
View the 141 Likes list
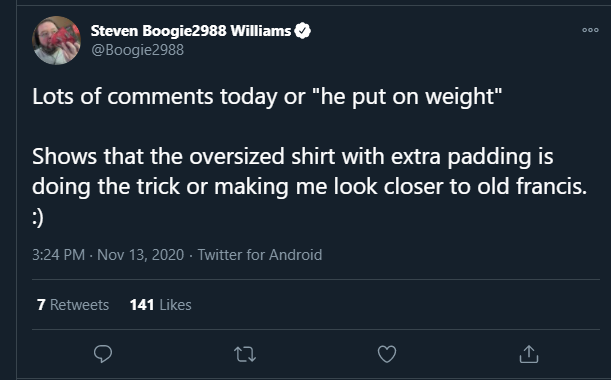click(x=161, y=305)
